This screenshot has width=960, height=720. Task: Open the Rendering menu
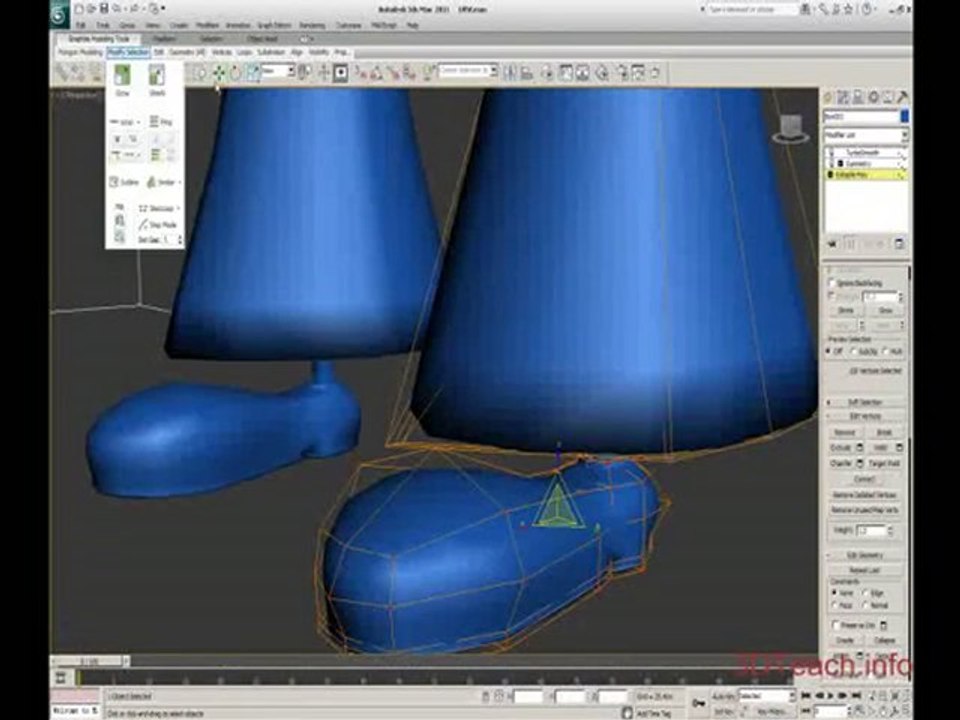click(312, 26)
